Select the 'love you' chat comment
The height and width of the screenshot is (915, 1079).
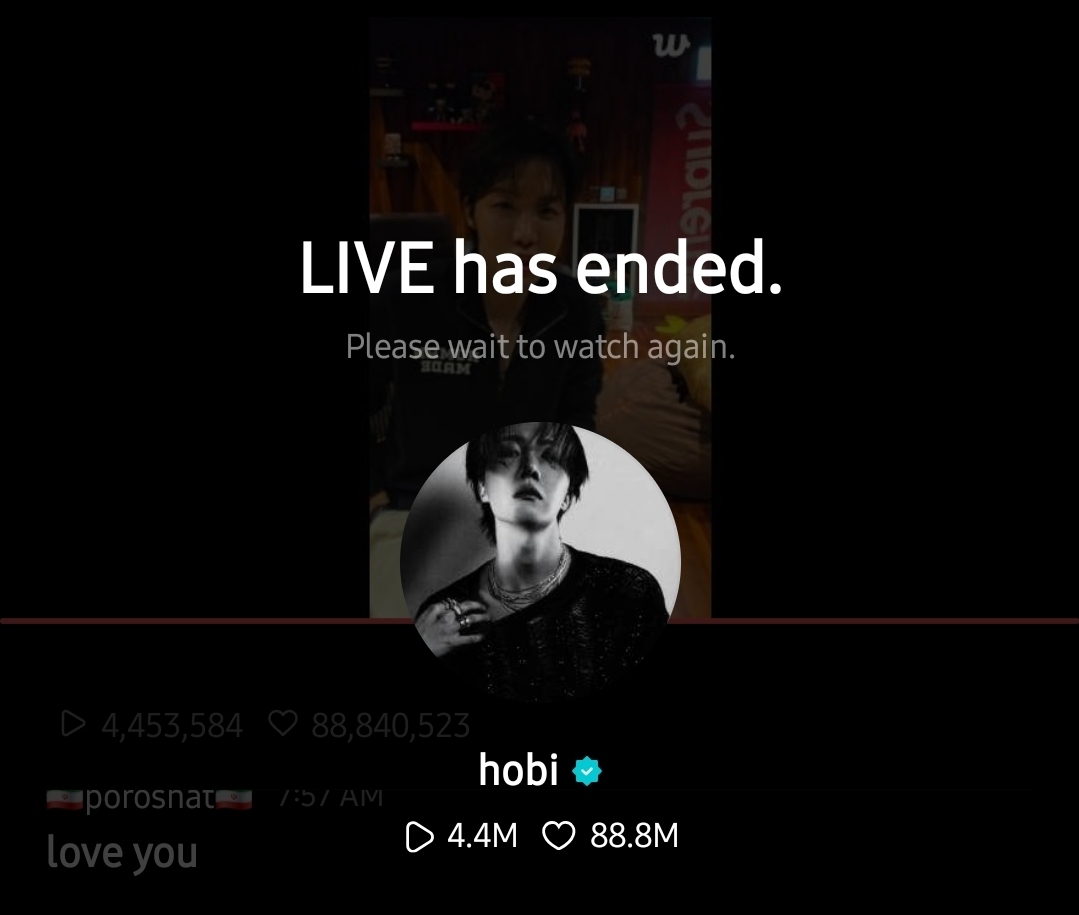click(122, 853)
